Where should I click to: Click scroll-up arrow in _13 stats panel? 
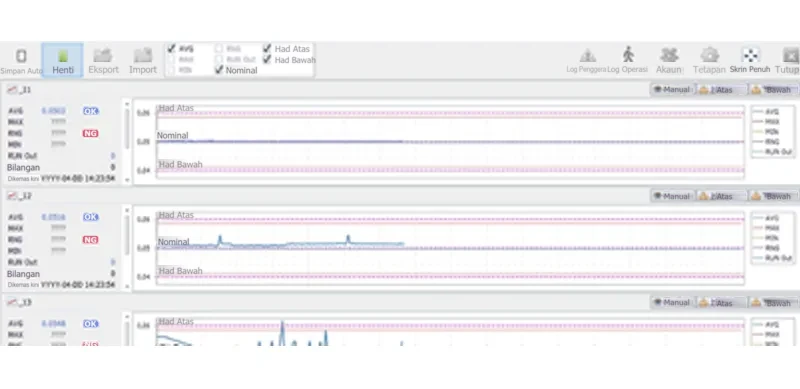(128, 317)
